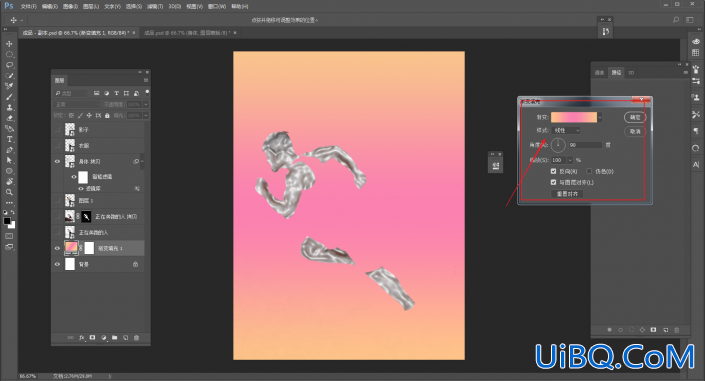Click the foreground color swatch in the toolbox

[7, 221]
